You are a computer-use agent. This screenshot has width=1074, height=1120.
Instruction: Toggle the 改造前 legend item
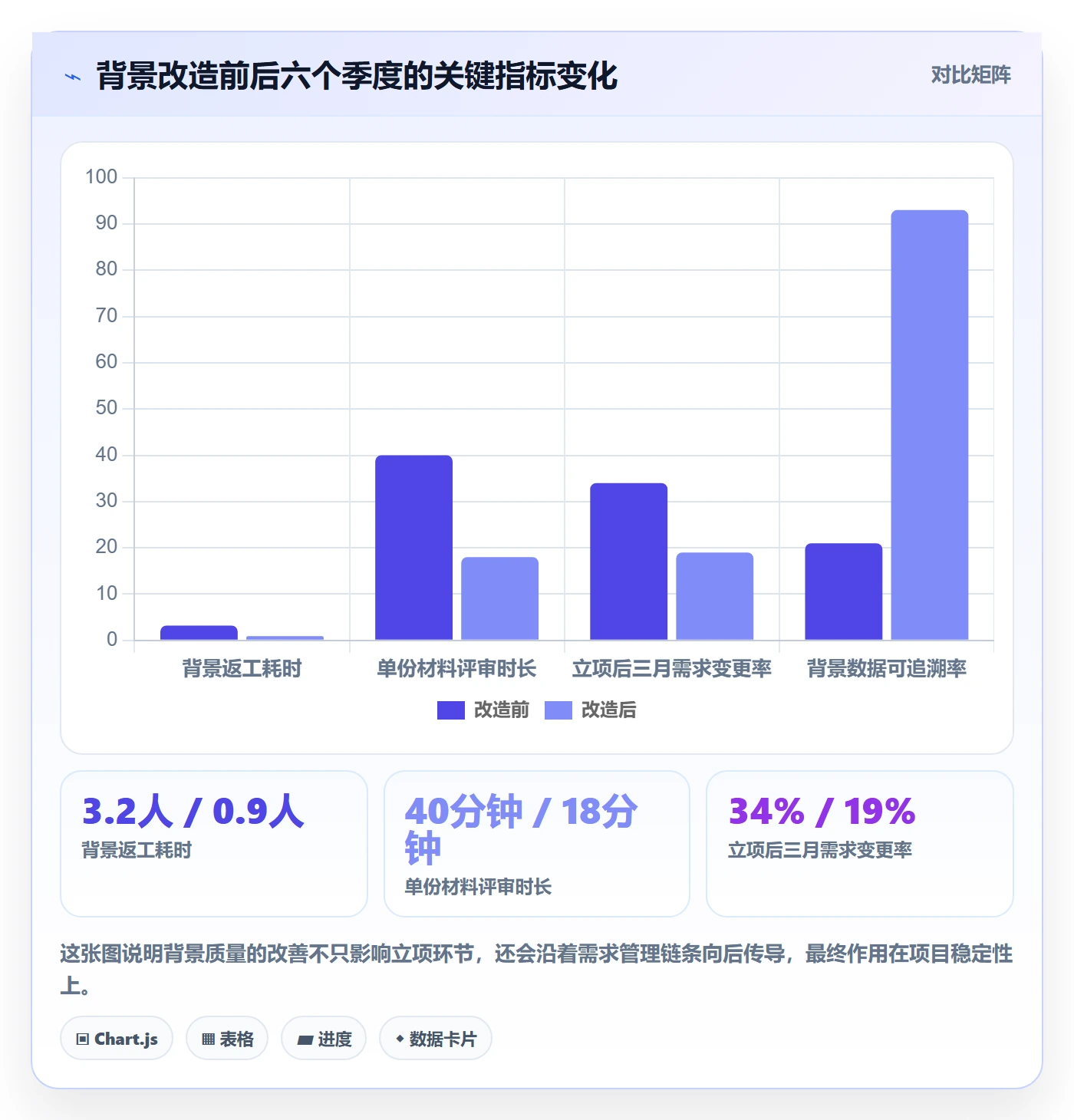pos(483,710)
